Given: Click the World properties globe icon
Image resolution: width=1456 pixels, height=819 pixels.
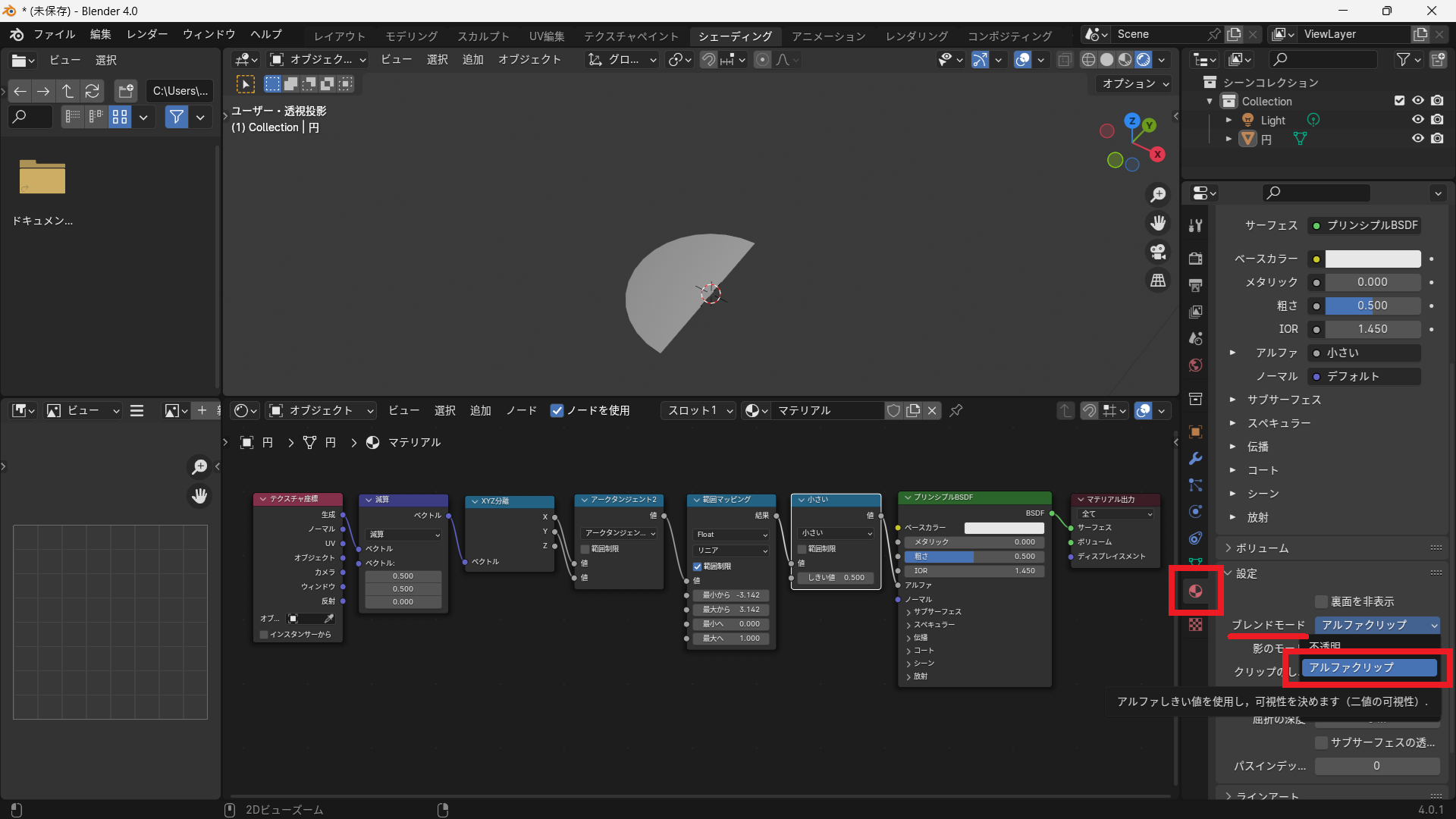Looking at the screenshot, I should [x=1195, y=366].
